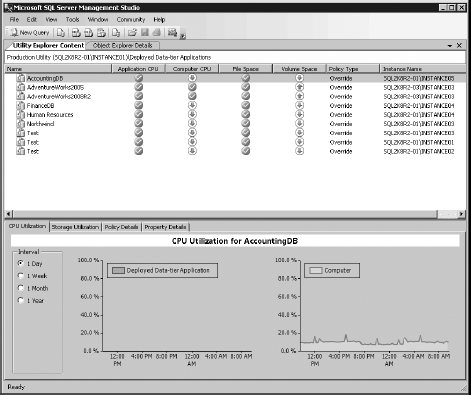The height and width of the screenshot is (395, 471).
Task: Switch to Utility Explorer Content tab
Action: 48,45
